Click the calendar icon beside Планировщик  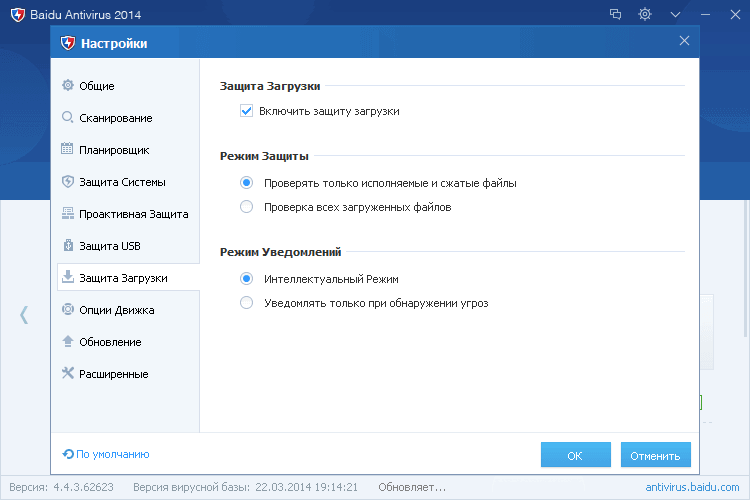[x=67, y=149]
